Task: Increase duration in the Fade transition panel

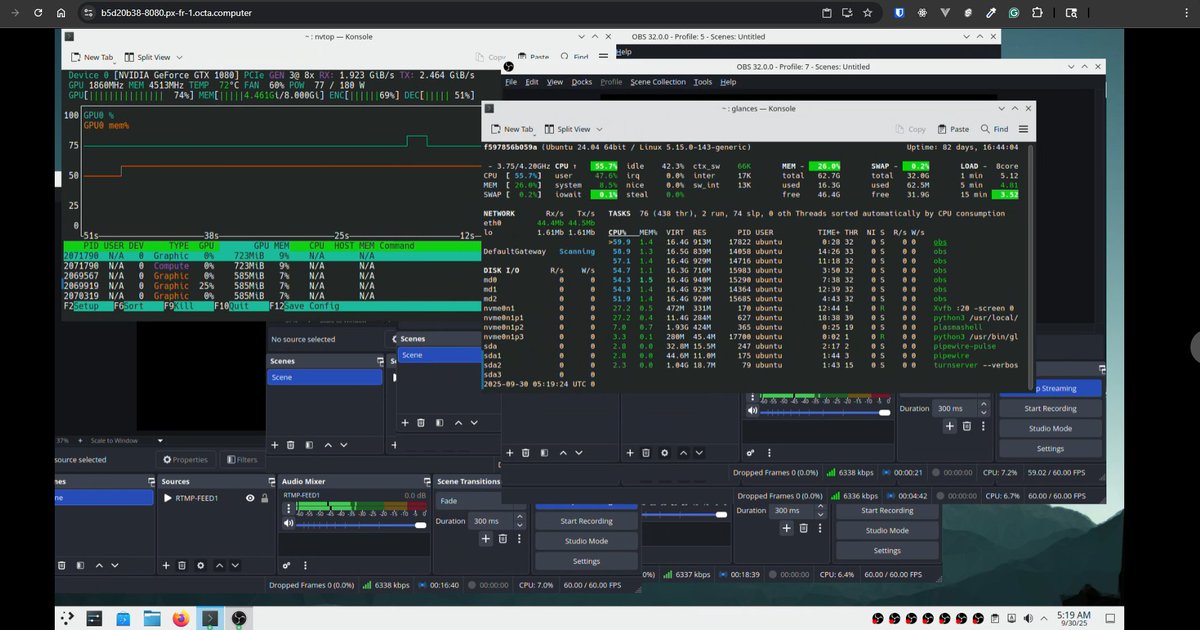Action: 522,518
